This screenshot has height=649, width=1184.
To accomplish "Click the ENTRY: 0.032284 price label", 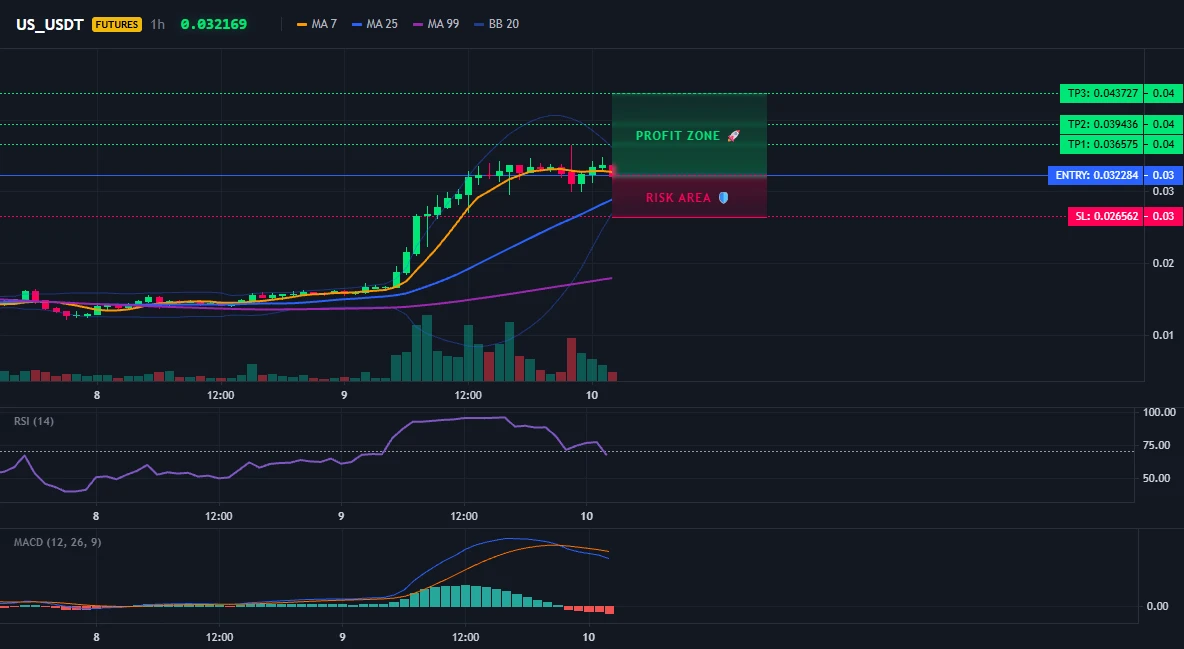I will pos(1096,175).
